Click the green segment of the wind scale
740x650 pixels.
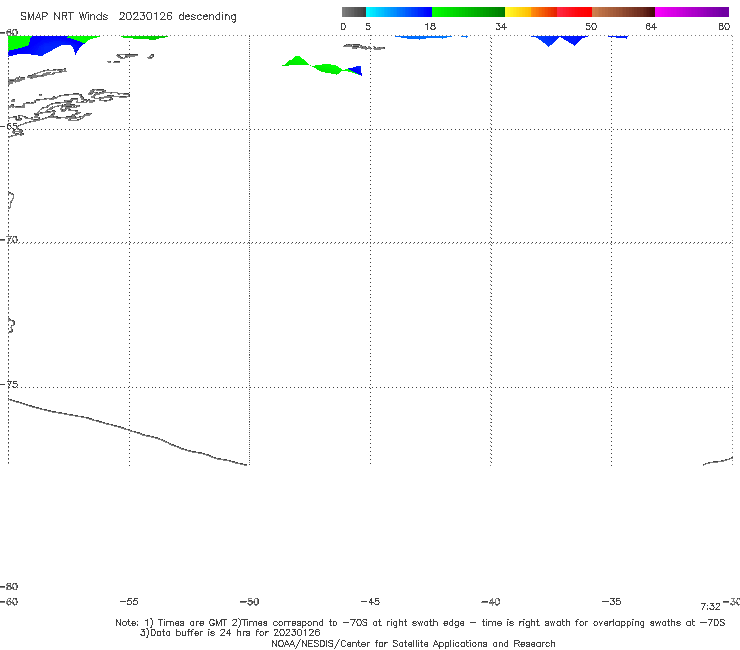(x=468, y=12)
